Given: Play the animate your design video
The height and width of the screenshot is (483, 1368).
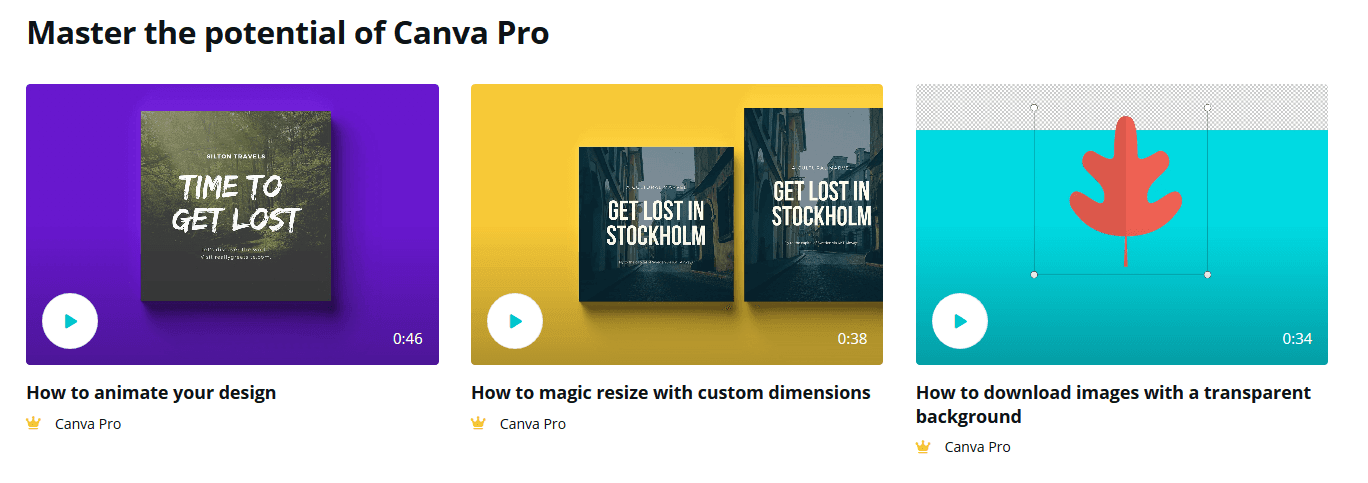Looking at the screenshot, I should [x=70, y=321].
